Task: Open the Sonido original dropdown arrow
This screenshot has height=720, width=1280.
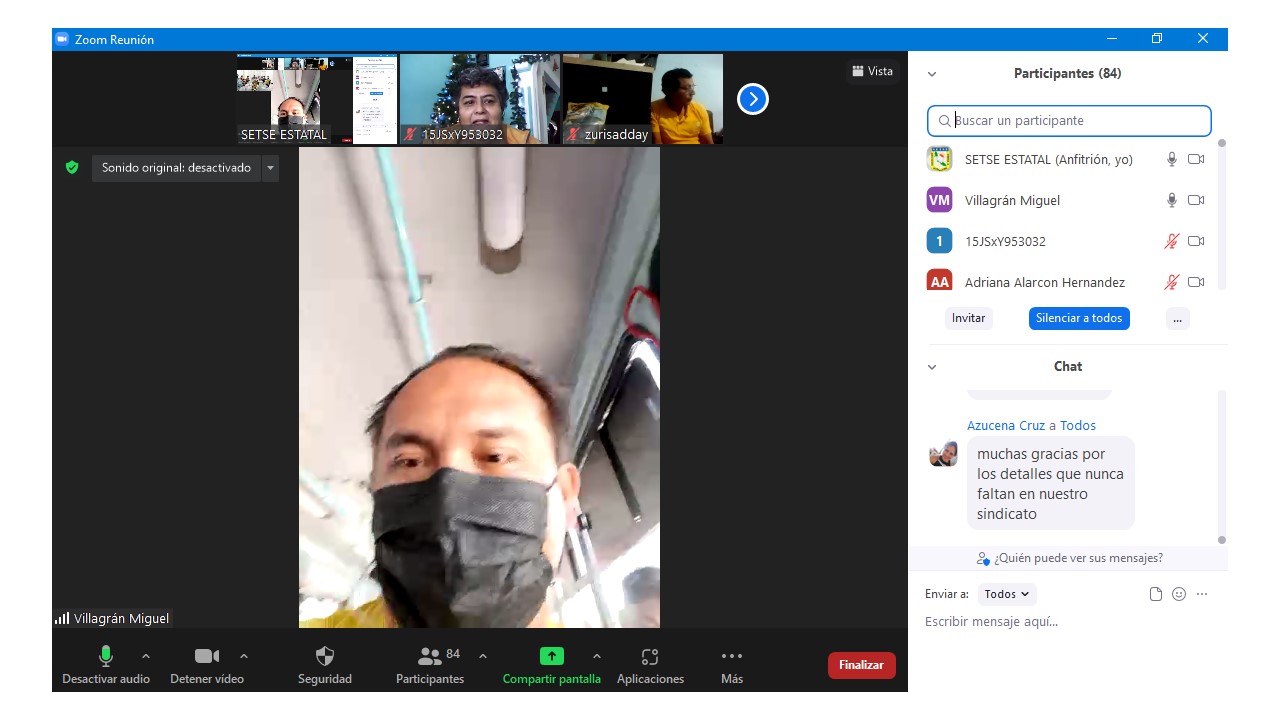Action: pyautogui.click(x=270, y=168)
